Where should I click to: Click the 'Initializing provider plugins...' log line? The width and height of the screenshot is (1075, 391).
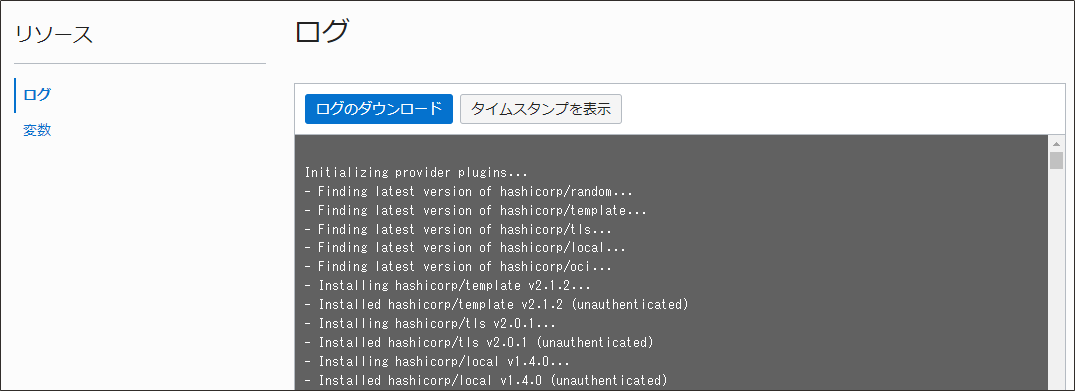tap(416, 173)
